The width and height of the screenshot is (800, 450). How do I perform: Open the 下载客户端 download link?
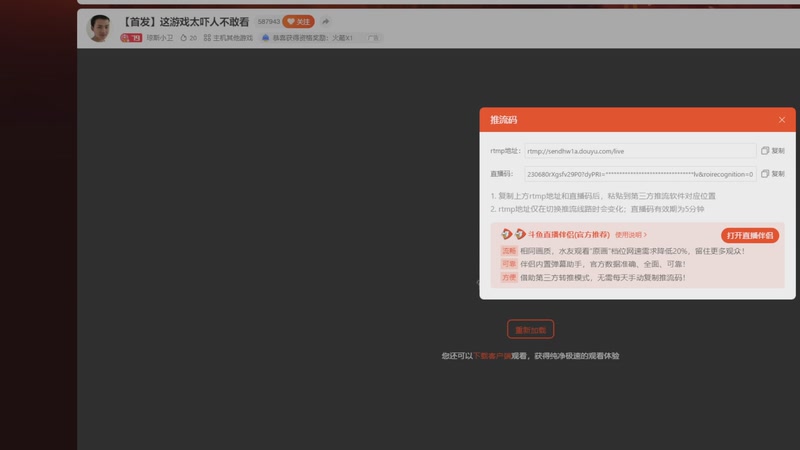click(492, 356)
